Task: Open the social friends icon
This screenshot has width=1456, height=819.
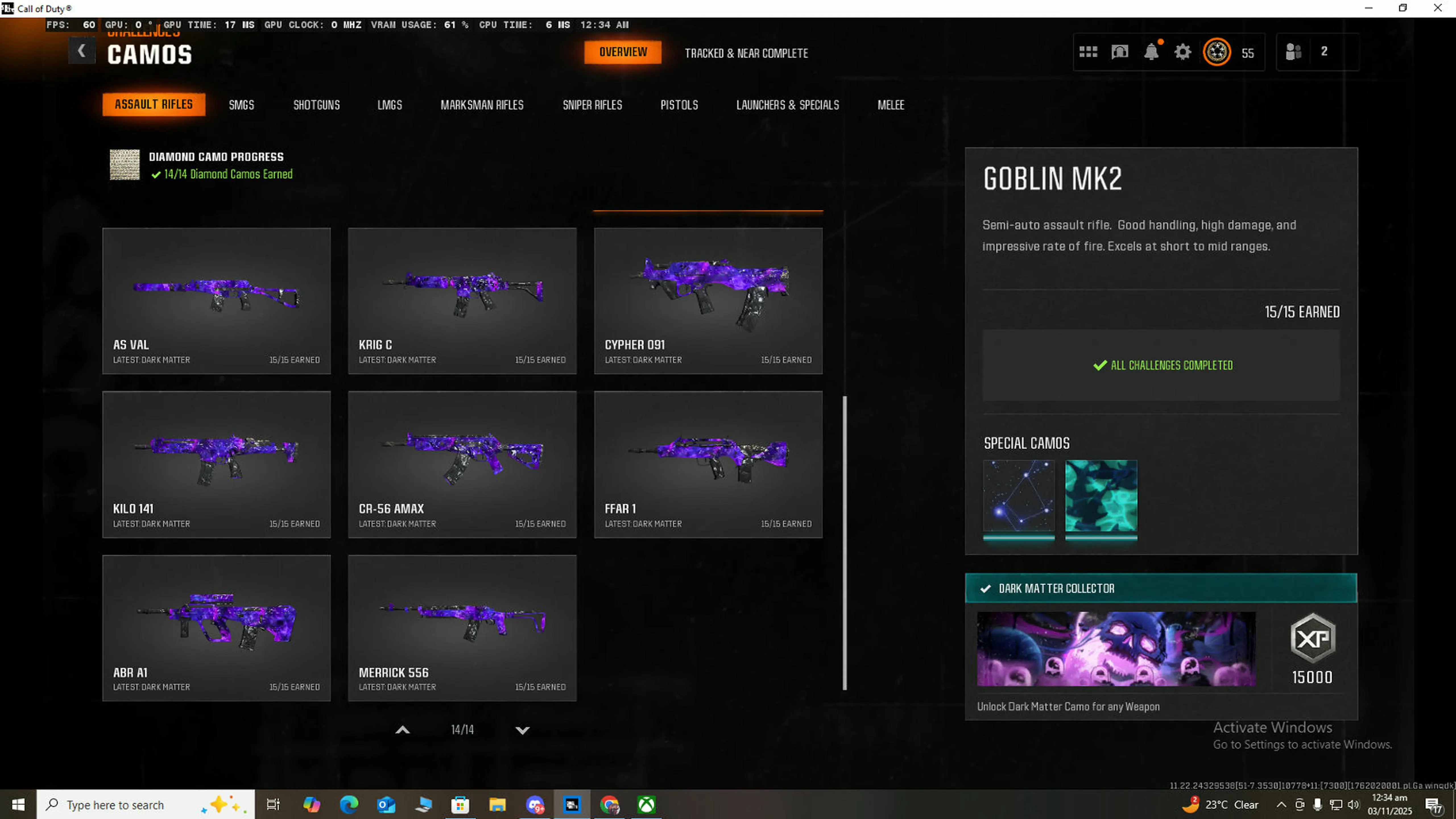Action: [1294, 52]
